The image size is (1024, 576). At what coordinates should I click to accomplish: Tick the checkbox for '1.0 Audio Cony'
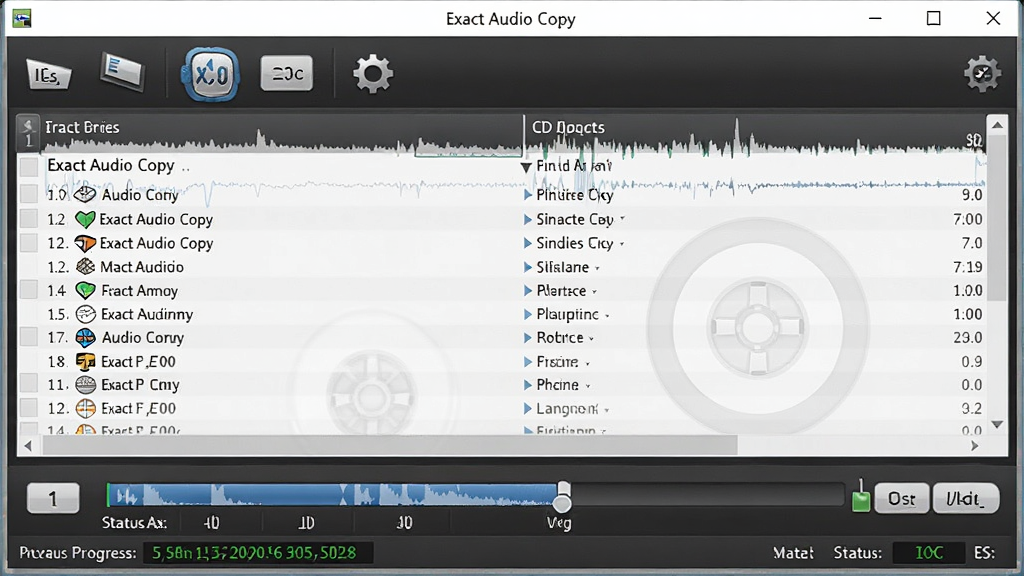29,194
